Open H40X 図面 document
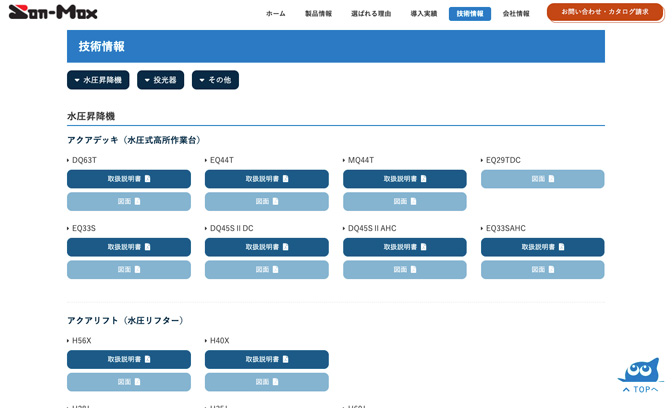This screenshot has width=672, height=408. [x=267, y=382]
